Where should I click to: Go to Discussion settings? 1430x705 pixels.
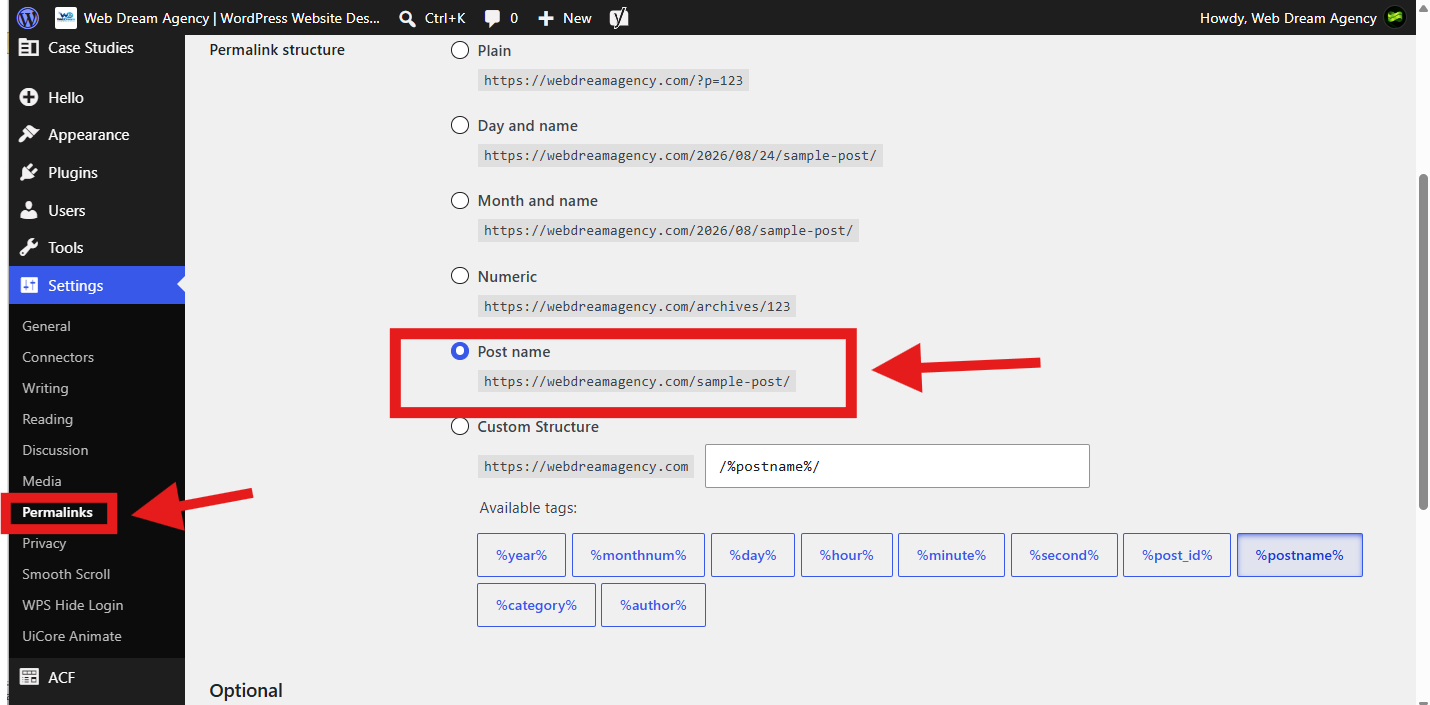55,450
